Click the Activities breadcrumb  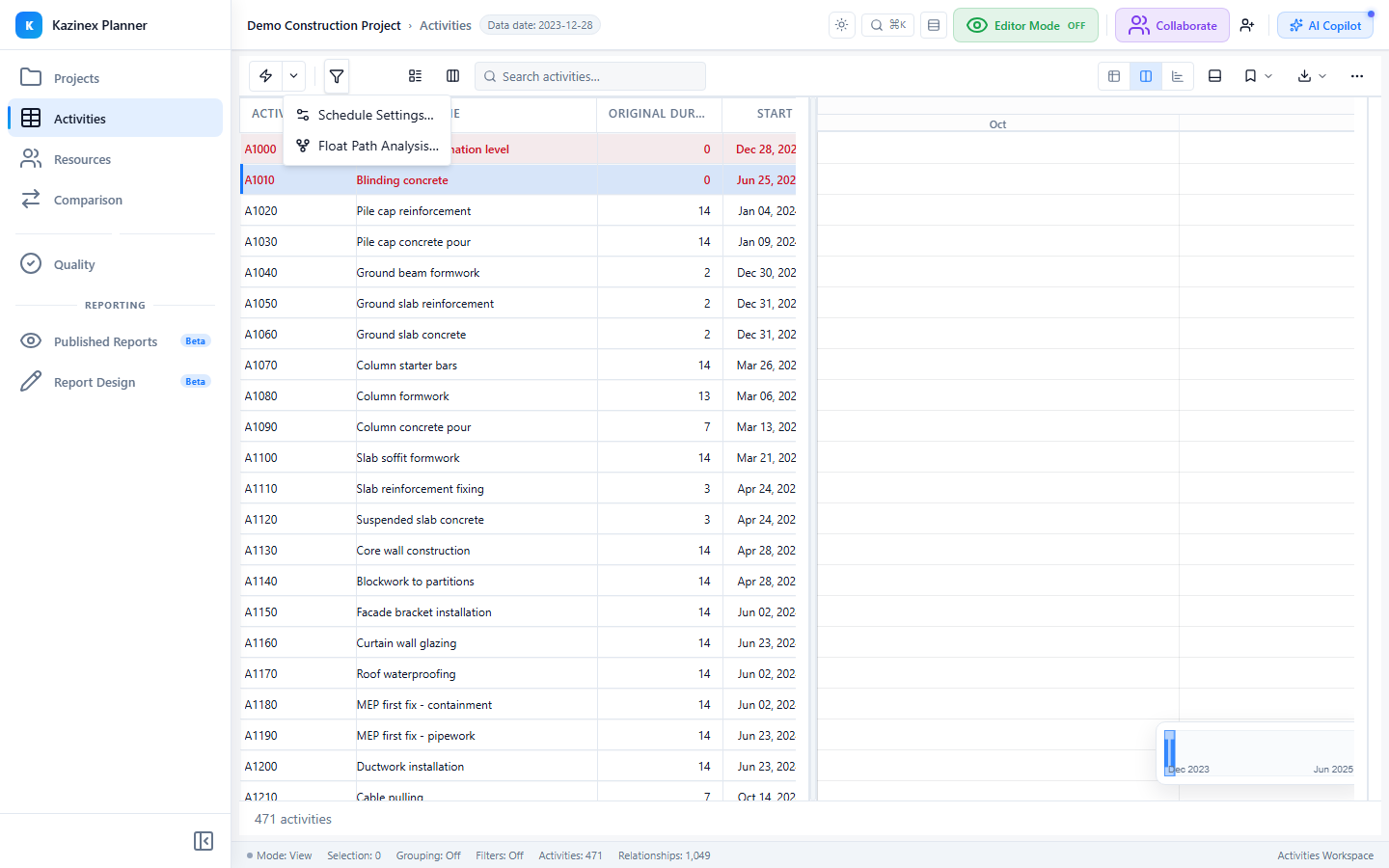446,25
